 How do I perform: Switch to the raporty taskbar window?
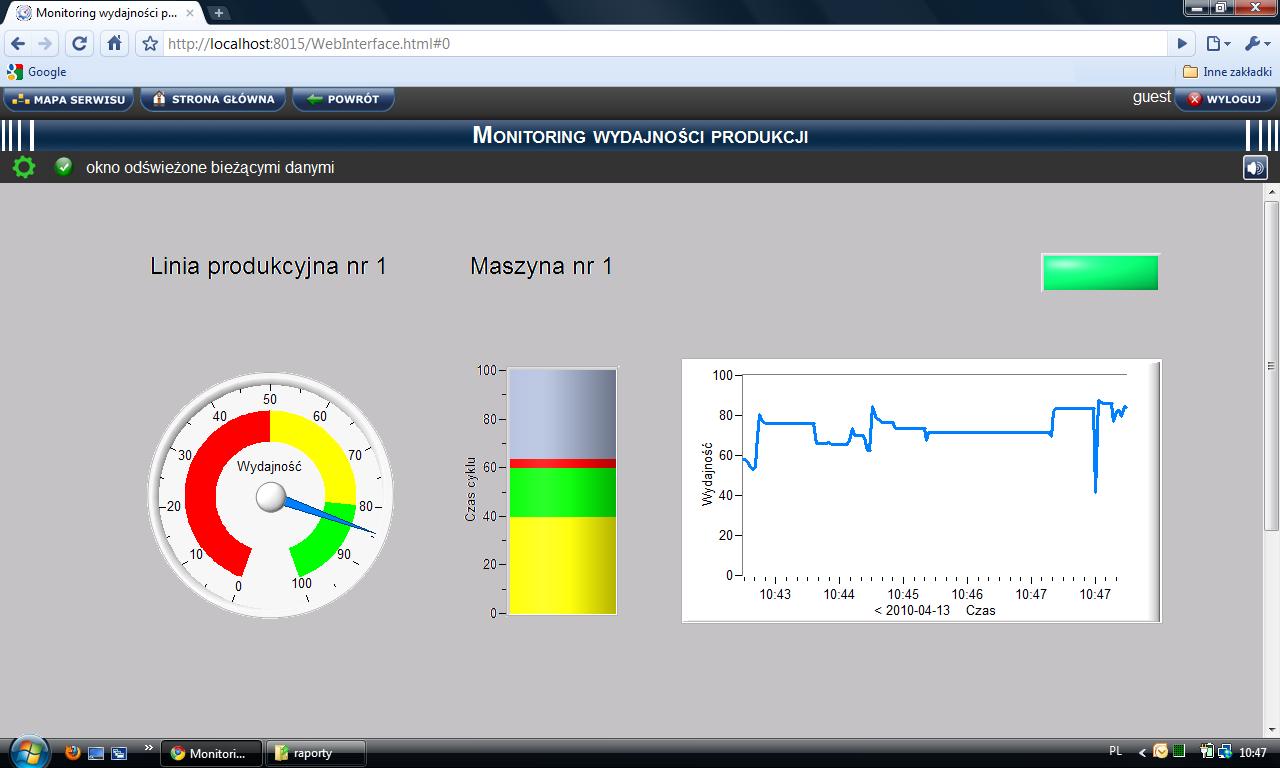click(x=315, y=753)
